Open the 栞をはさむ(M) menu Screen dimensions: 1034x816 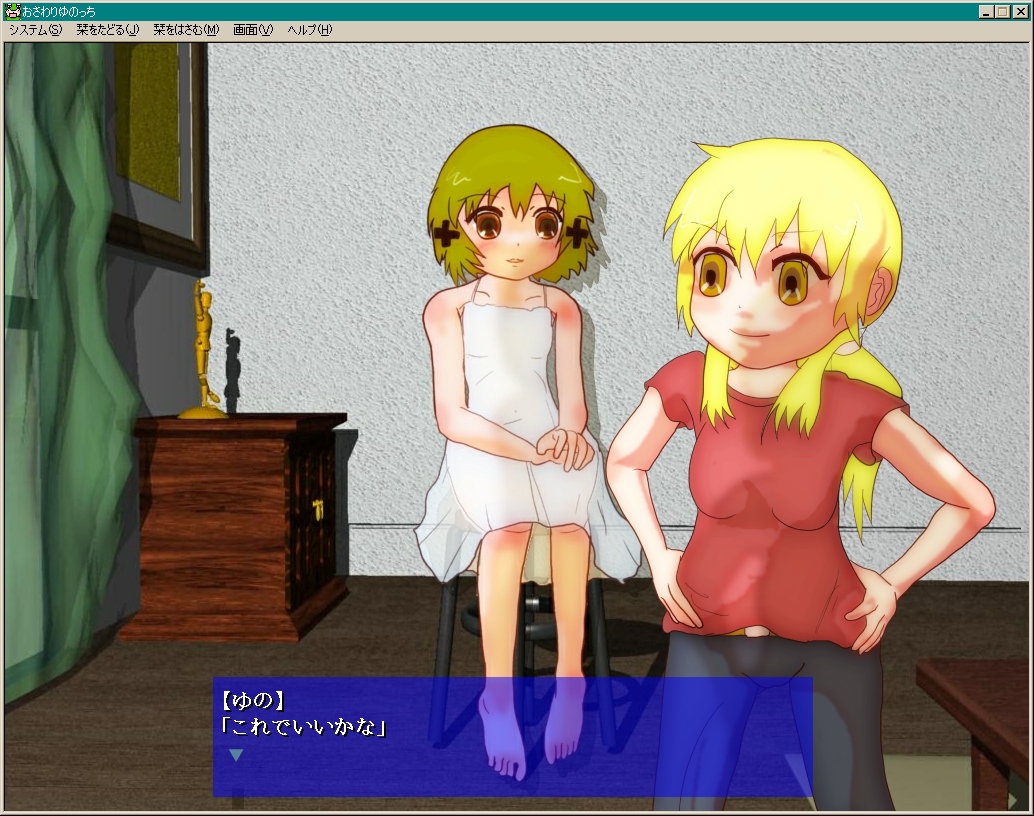pyautogui.click(x=186, y=30)
